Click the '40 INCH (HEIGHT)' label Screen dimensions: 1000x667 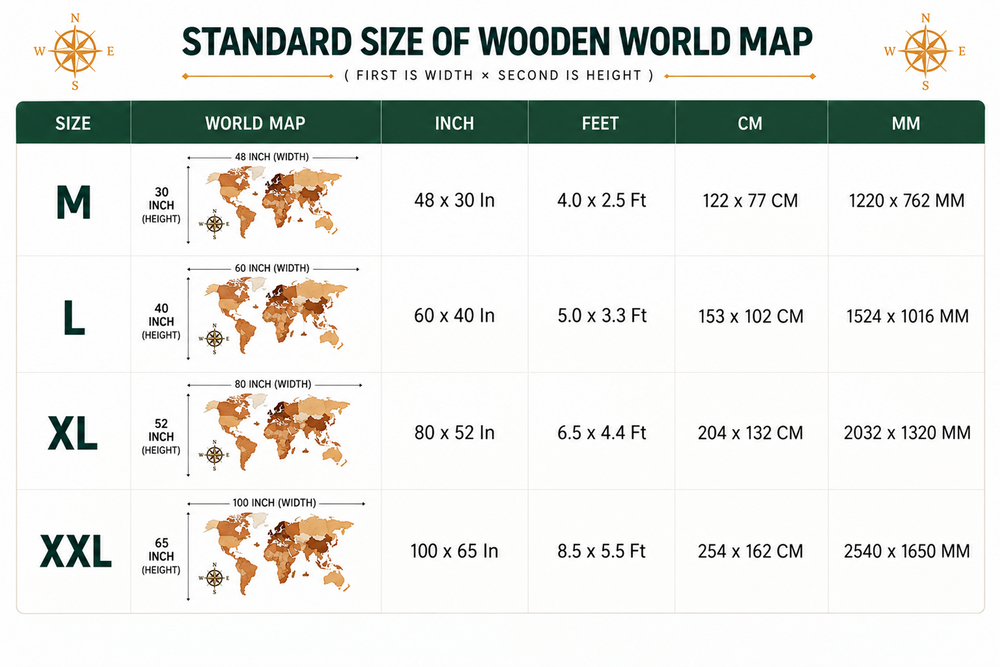tap(161, 321)
